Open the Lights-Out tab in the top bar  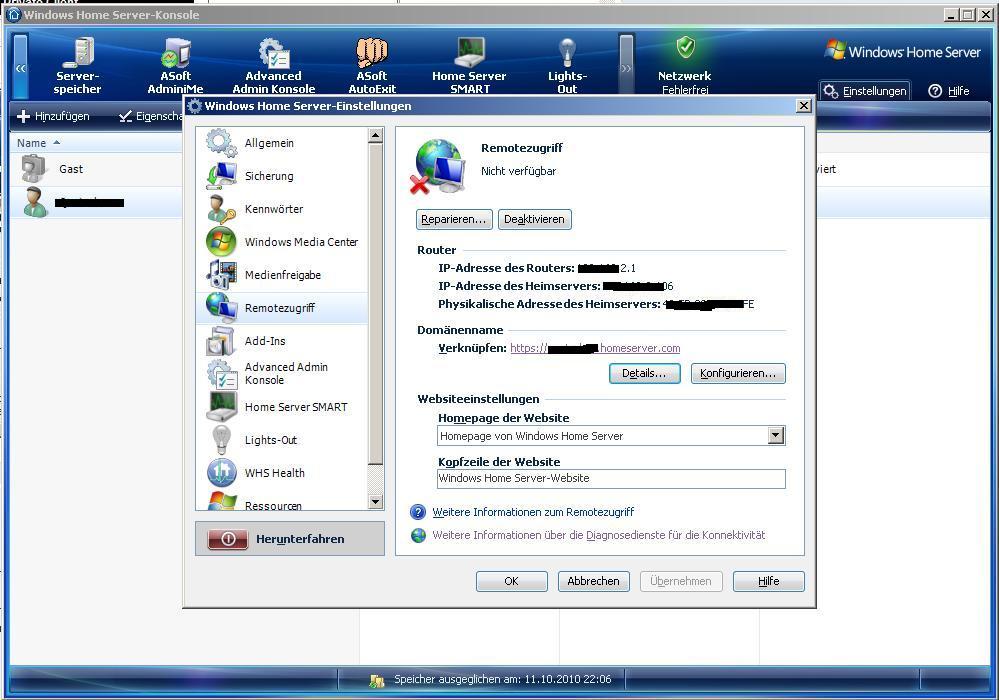(567, 66)
